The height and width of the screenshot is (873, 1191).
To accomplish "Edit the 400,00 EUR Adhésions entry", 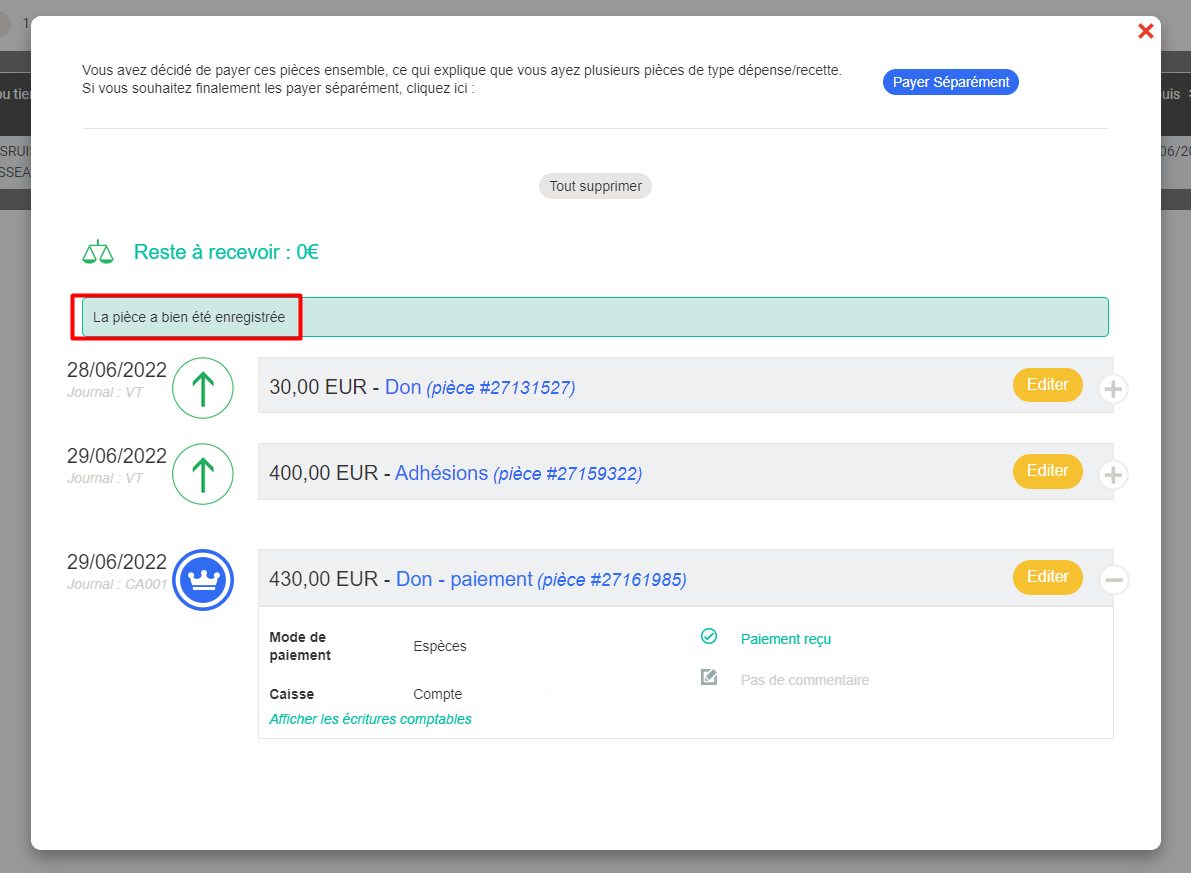I will click(1047, 471).
